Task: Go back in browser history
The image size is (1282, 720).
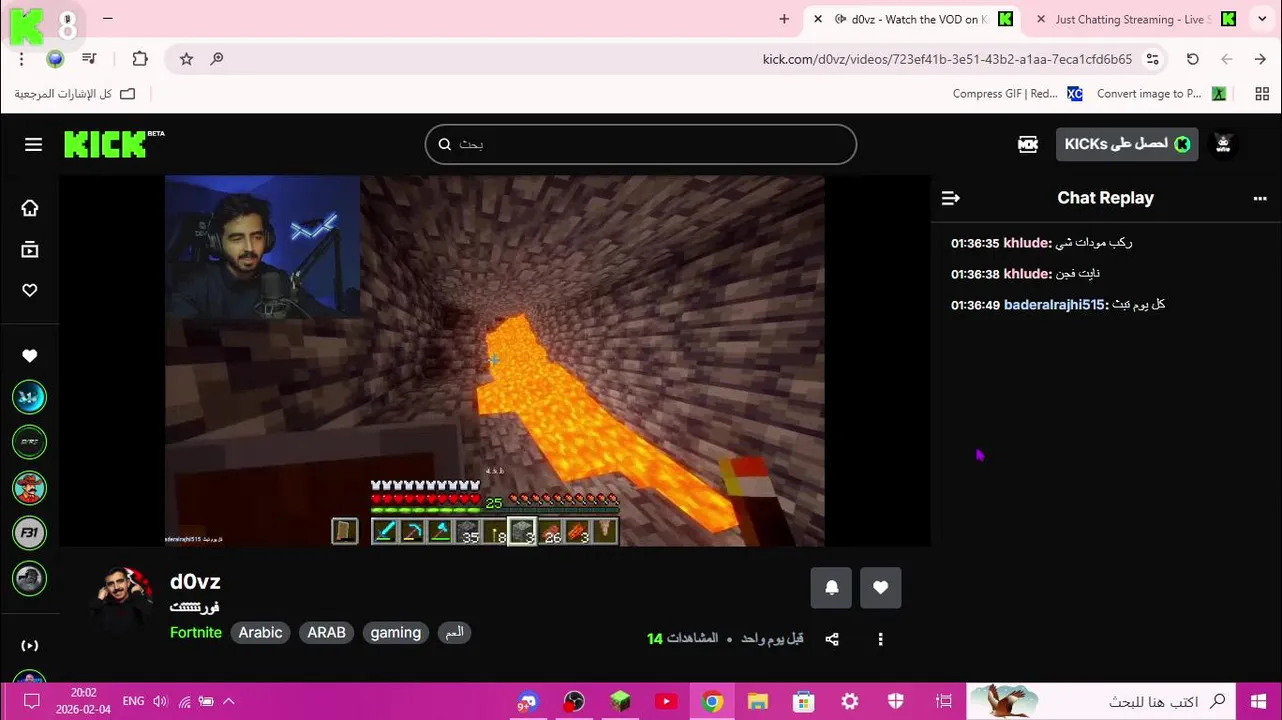Action: pyautogui.click(x=1260, y=59)
